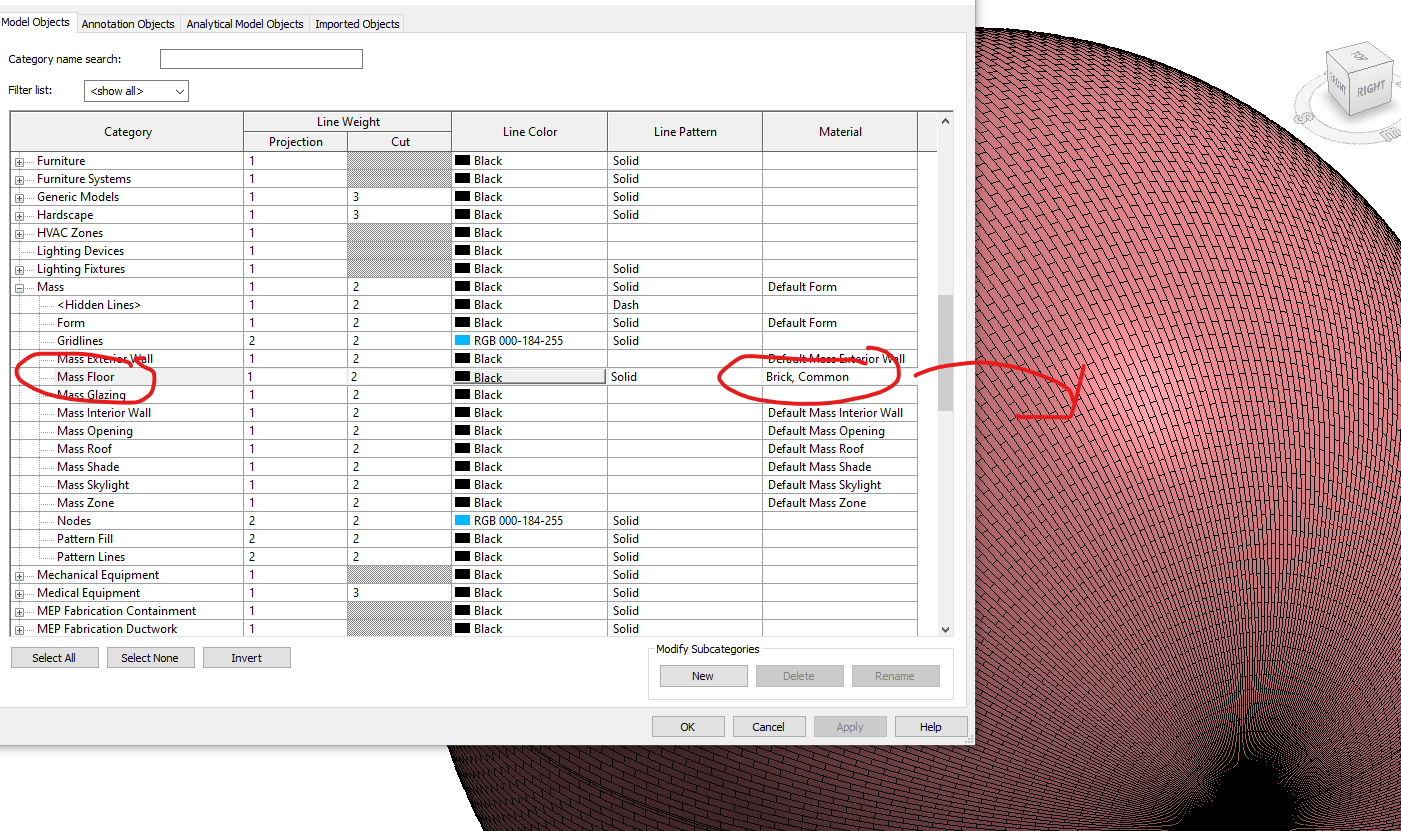Confirm the dialog with OK
Image resolution: width=1401 pixels, height=831 pixels.
pyautogui.click(x=688, y=727)
